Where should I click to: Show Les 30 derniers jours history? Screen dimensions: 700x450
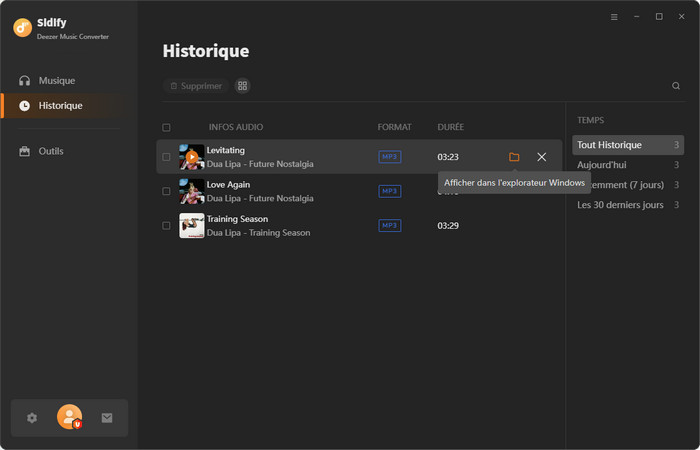click(620, 205)
